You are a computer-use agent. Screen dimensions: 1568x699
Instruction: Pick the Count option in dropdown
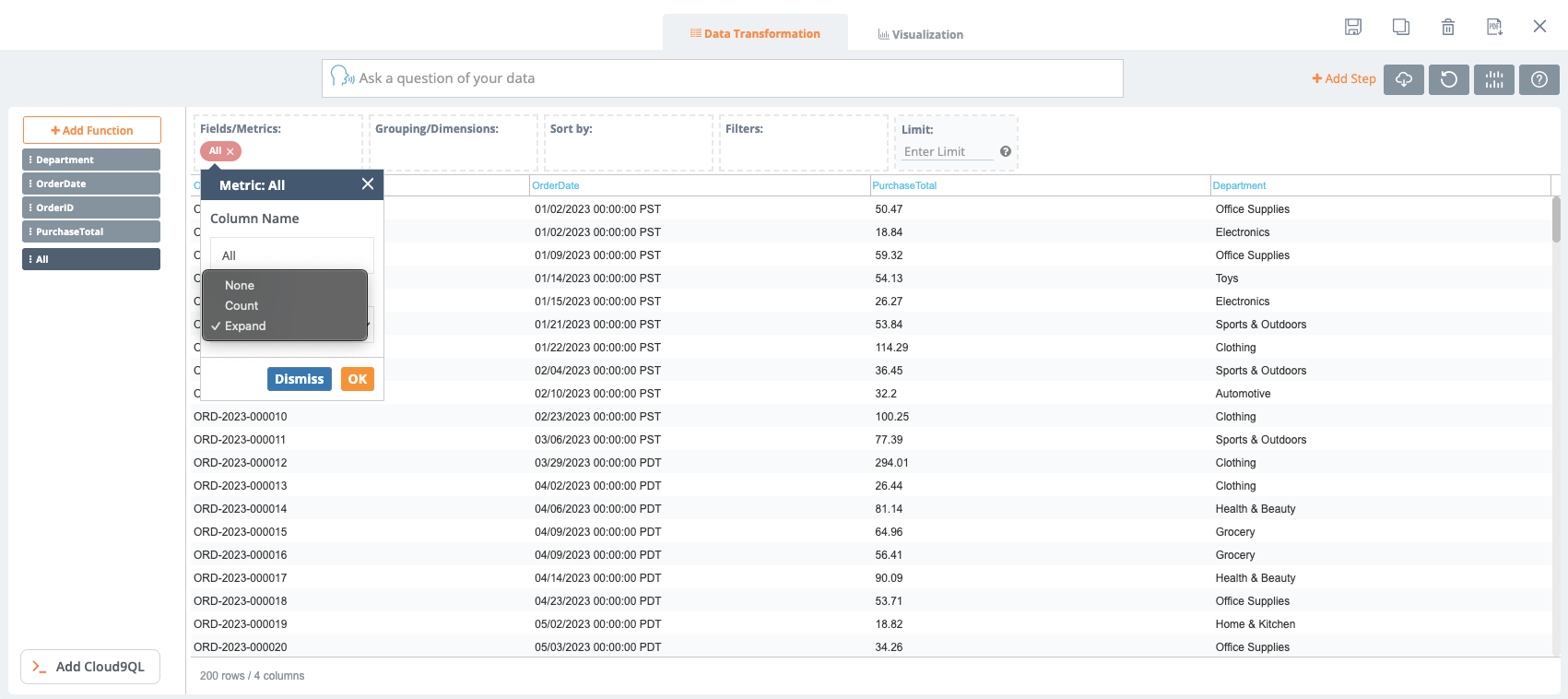click(x=242, y=306)
